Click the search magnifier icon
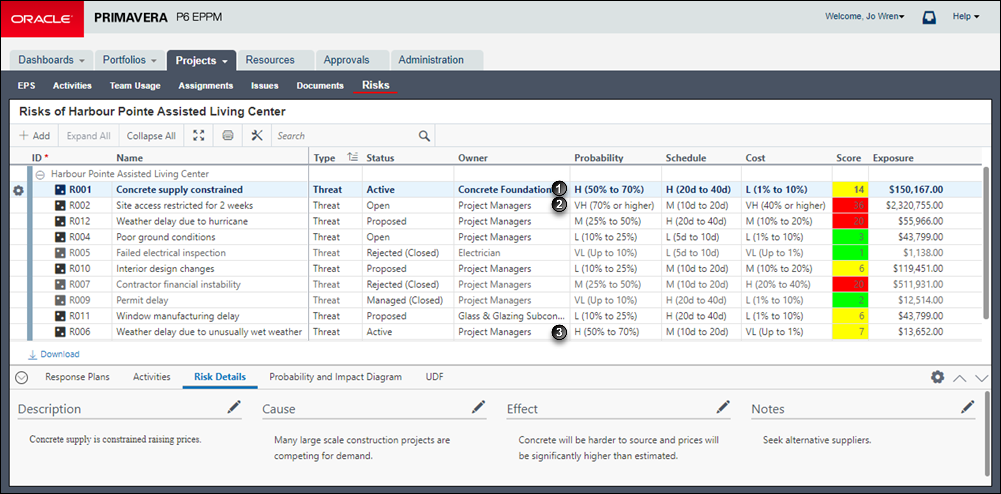1001x494 pixels. tap(424, 136)
